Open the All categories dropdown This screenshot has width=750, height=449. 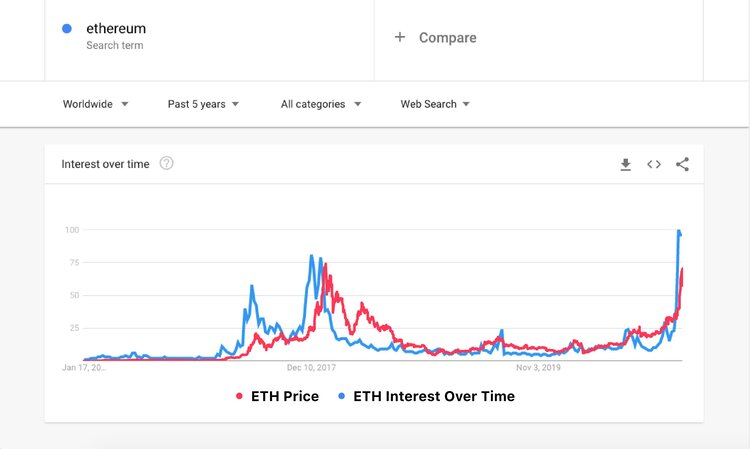[320, 104]
